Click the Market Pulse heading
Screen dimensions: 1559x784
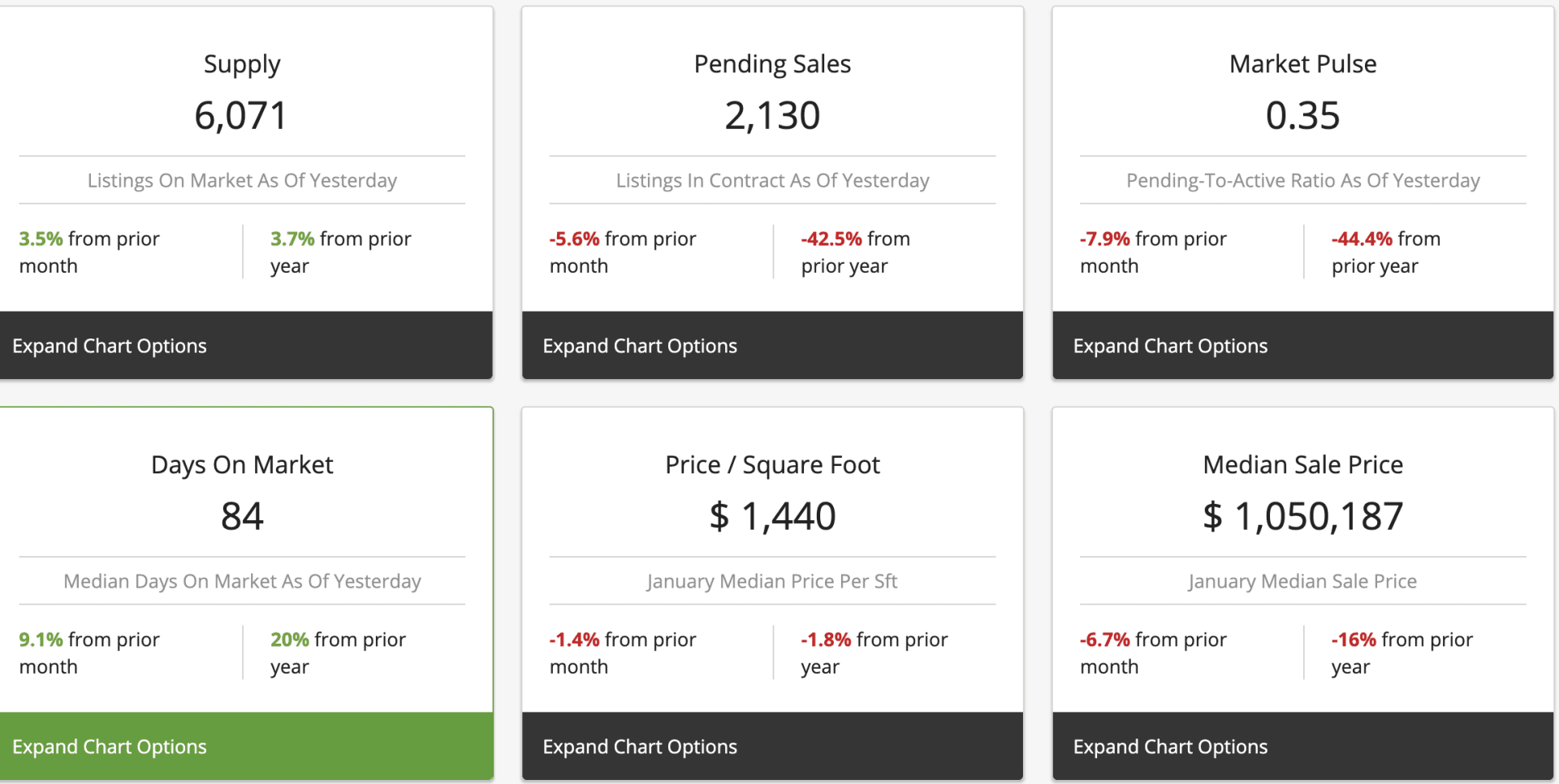click(x=1302, y=64)
